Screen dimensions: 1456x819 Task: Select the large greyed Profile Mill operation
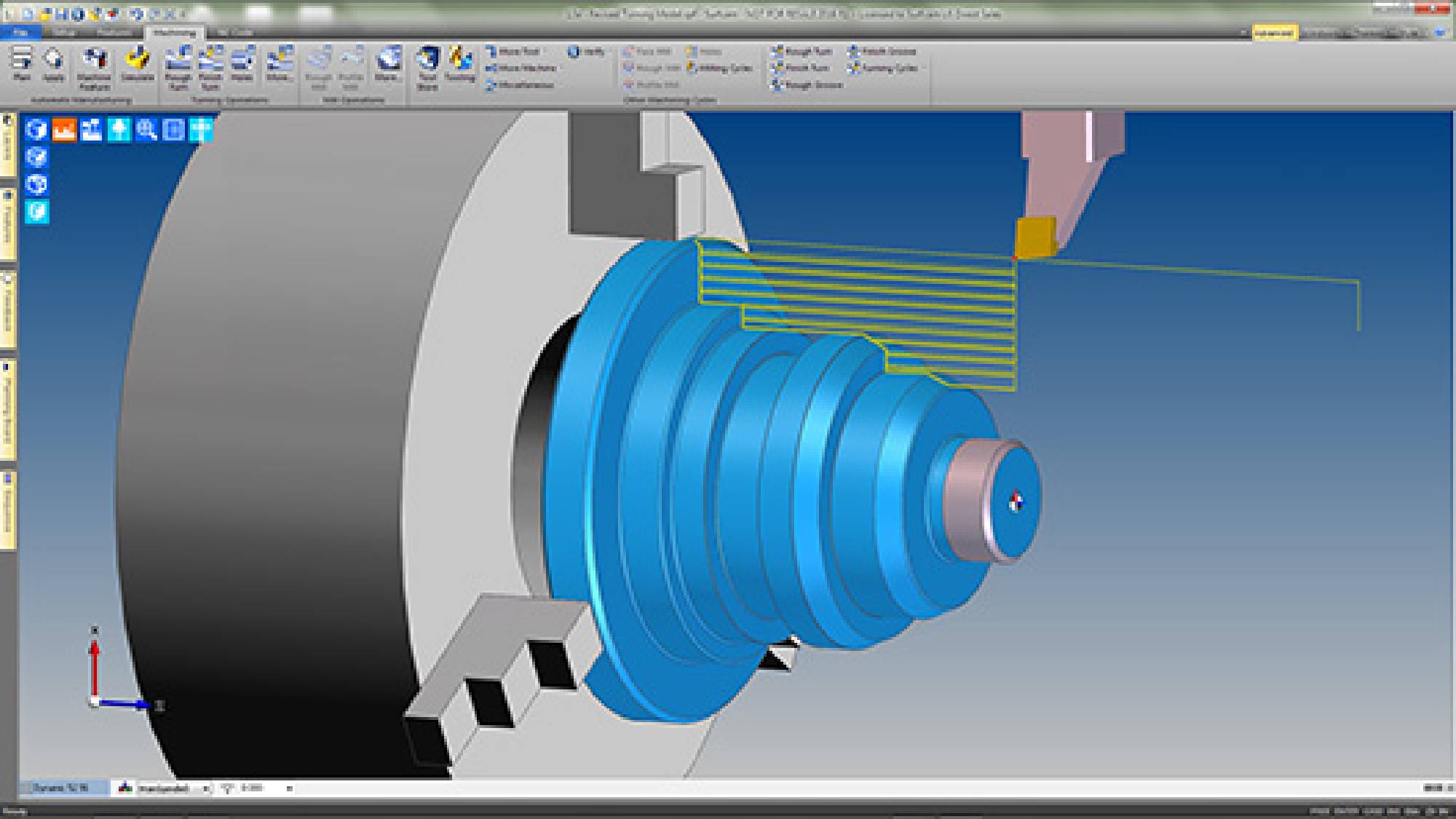(x=351, y=67)
